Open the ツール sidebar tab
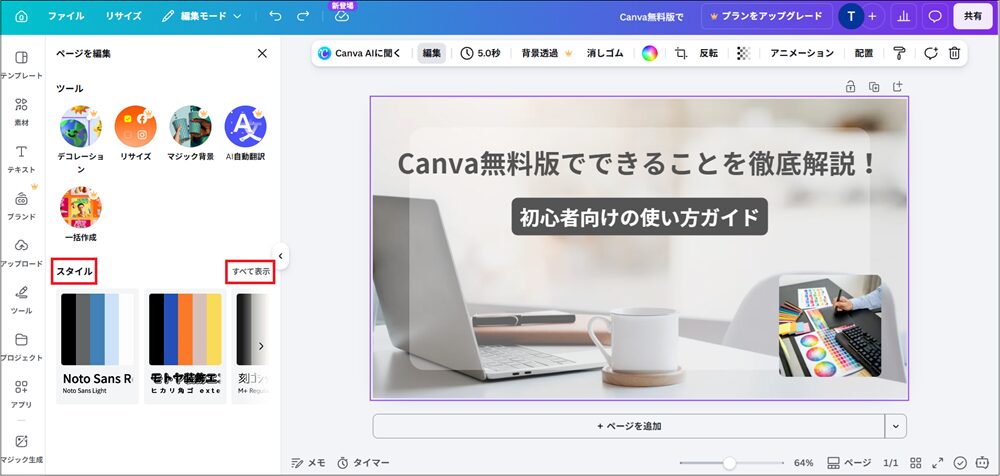Screen dimensions: 1000x476 pos(22,300)
